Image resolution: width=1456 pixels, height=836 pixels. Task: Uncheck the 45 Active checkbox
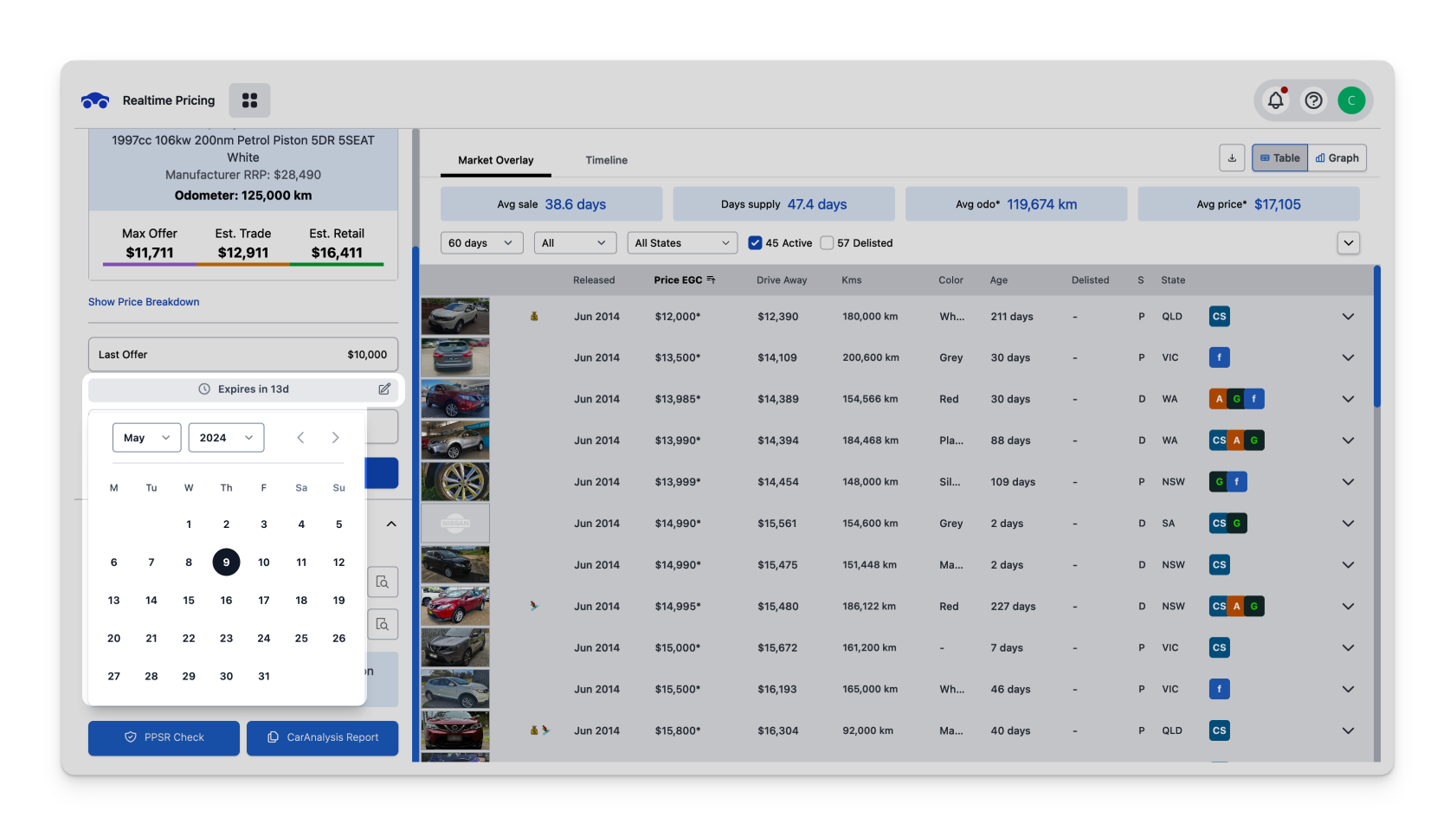[755, 243]
